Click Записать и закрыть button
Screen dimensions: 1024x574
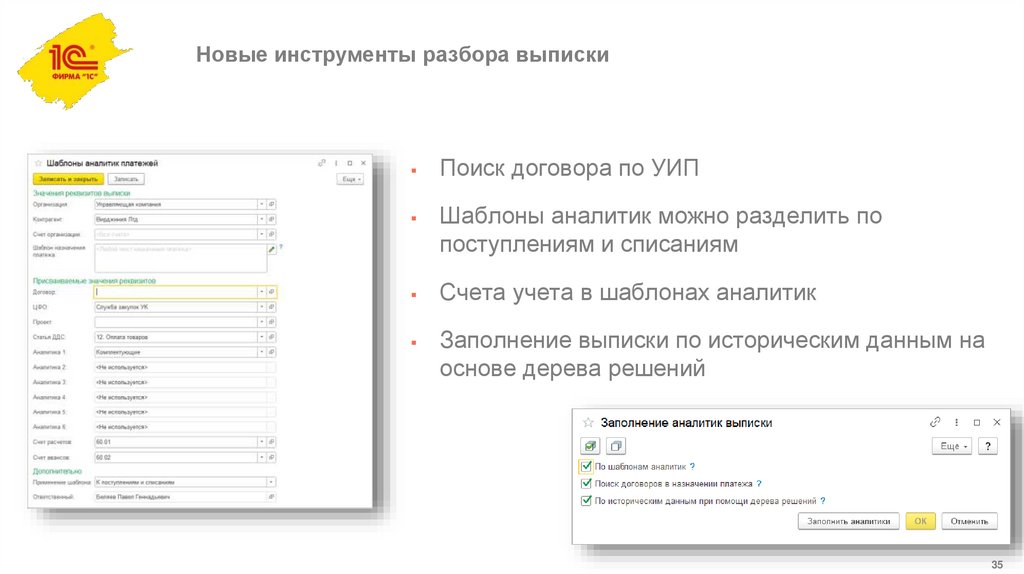(69, 179)
